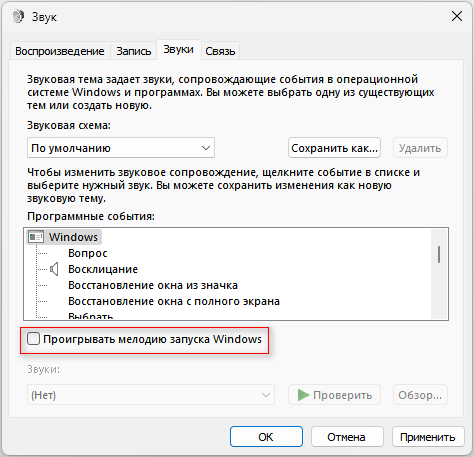Screen dimensions: 474x457
Task: Click the Windows program events group icon
Action: click(36, 237)
